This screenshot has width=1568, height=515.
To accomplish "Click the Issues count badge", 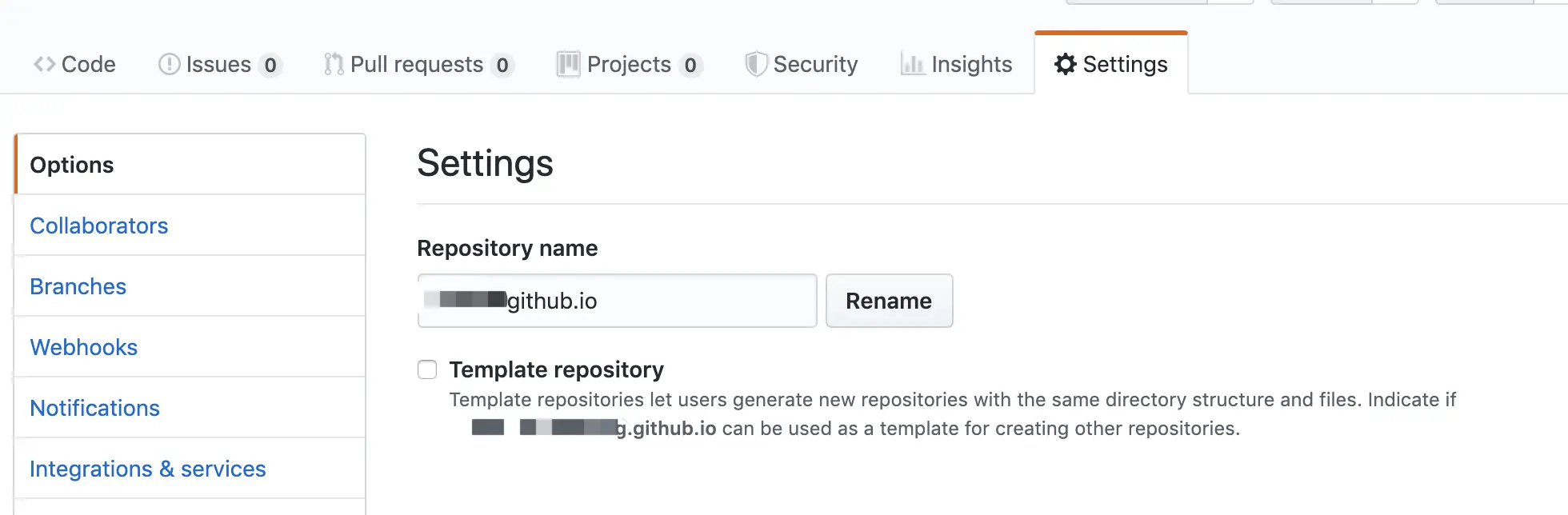I will pyautogui.click(x=270, y=65).
